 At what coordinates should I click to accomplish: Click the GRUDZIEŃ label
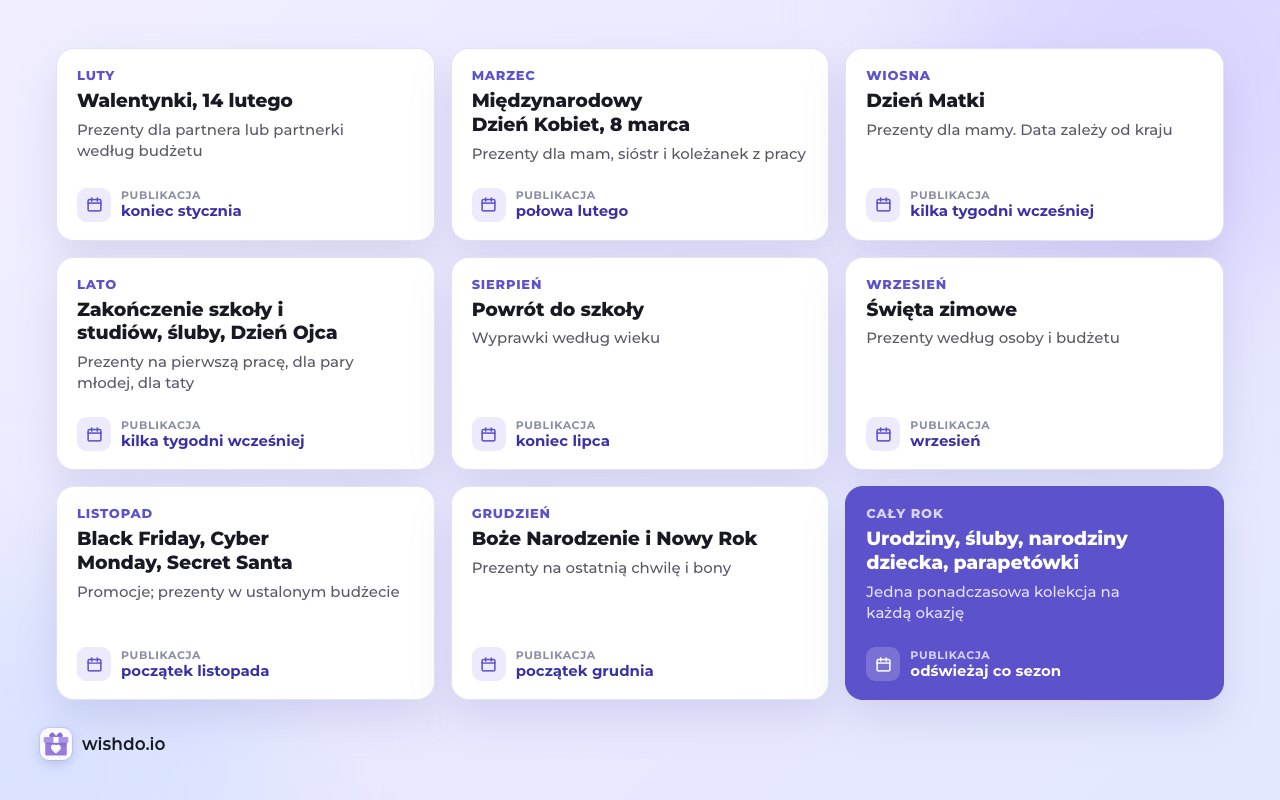[x=511, y=513]
